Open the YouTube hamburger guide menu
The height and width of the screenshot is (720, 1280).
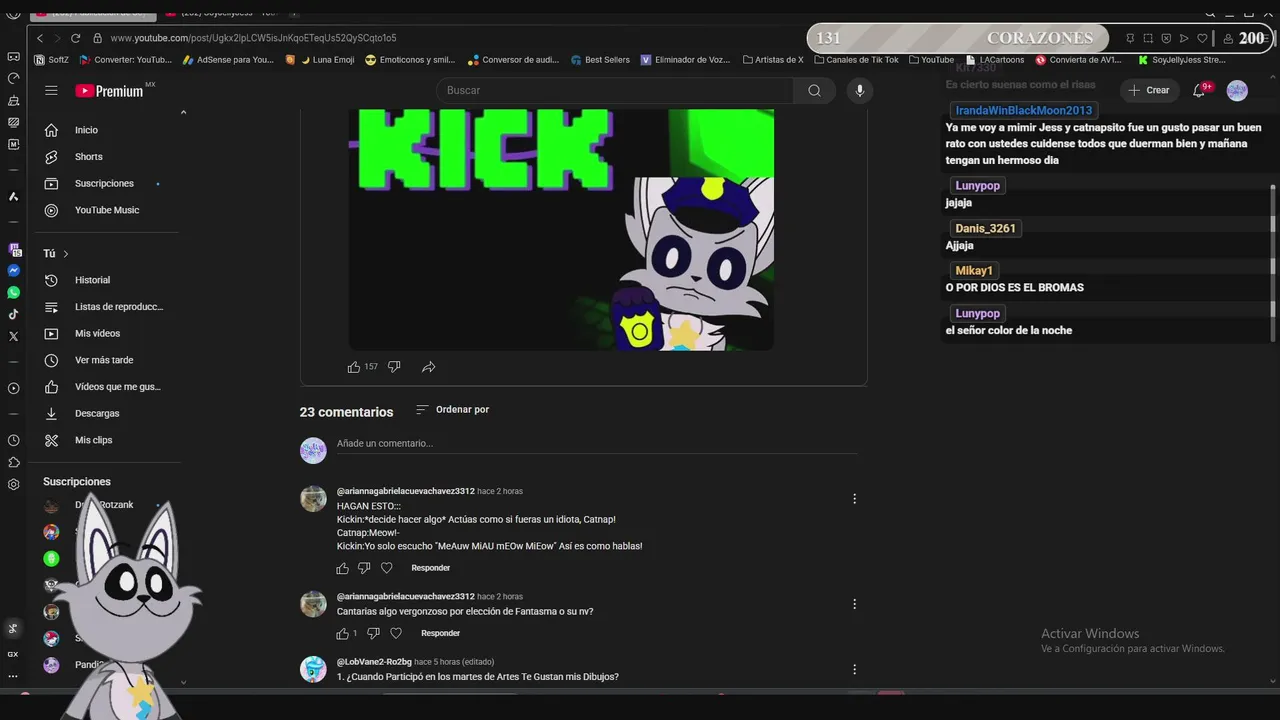tap(51, 90)
